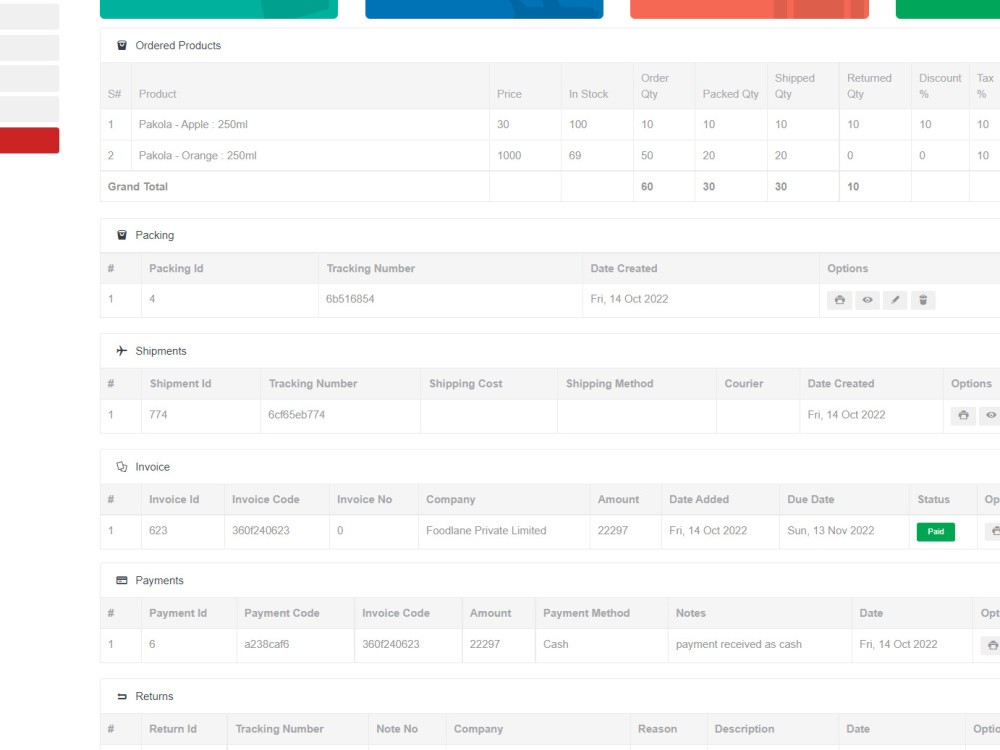Select the topmost sidebar menu entry

pos(29,16)
